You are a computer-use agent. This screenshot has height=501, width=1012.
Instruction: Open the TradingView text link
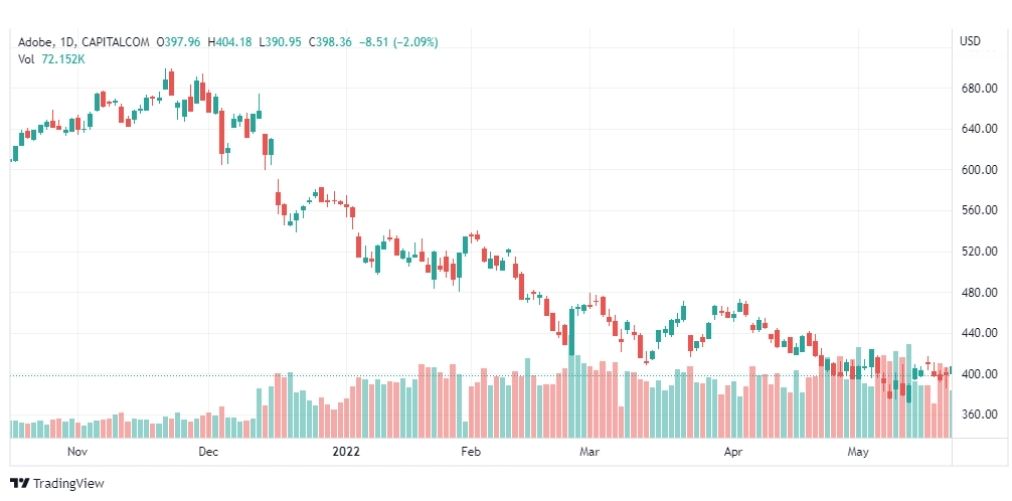[x=68, y=483]
